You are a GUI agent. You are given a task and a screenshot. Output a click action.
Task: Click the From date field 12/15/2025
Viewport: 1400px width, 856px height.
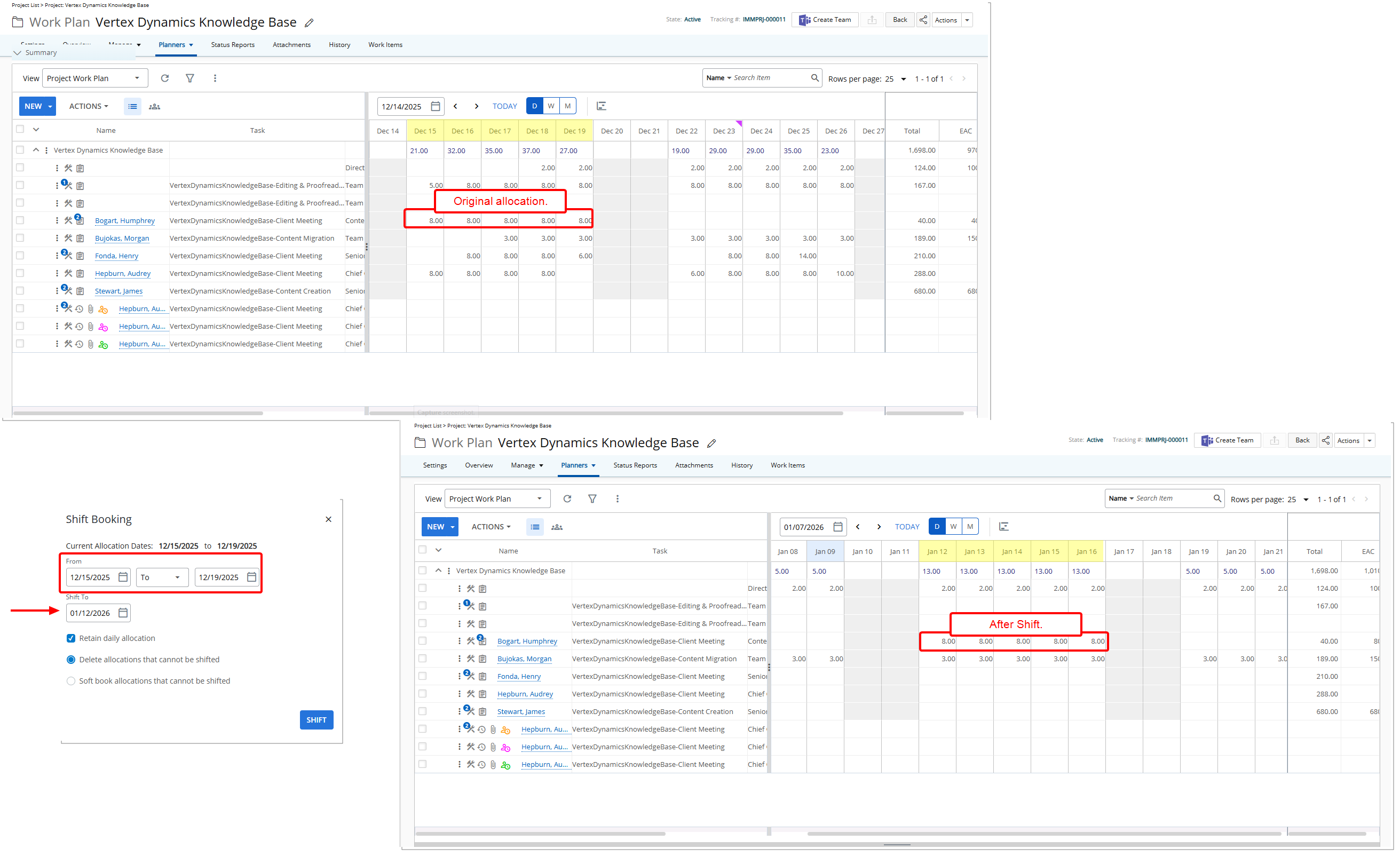[x=90, y=577]
